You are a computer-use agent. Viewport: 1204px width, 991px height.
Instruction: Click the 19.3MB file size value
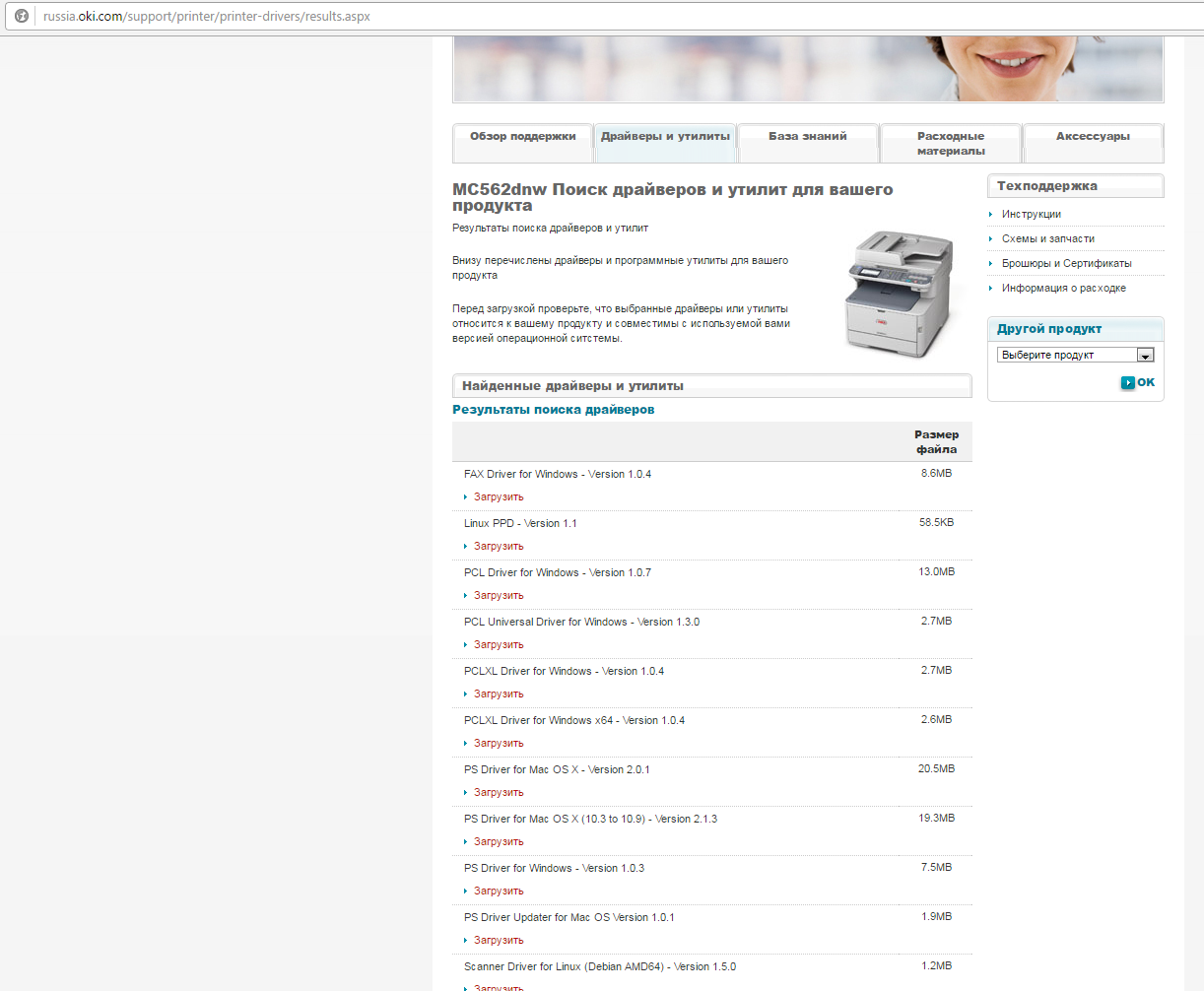pos(936,818)
